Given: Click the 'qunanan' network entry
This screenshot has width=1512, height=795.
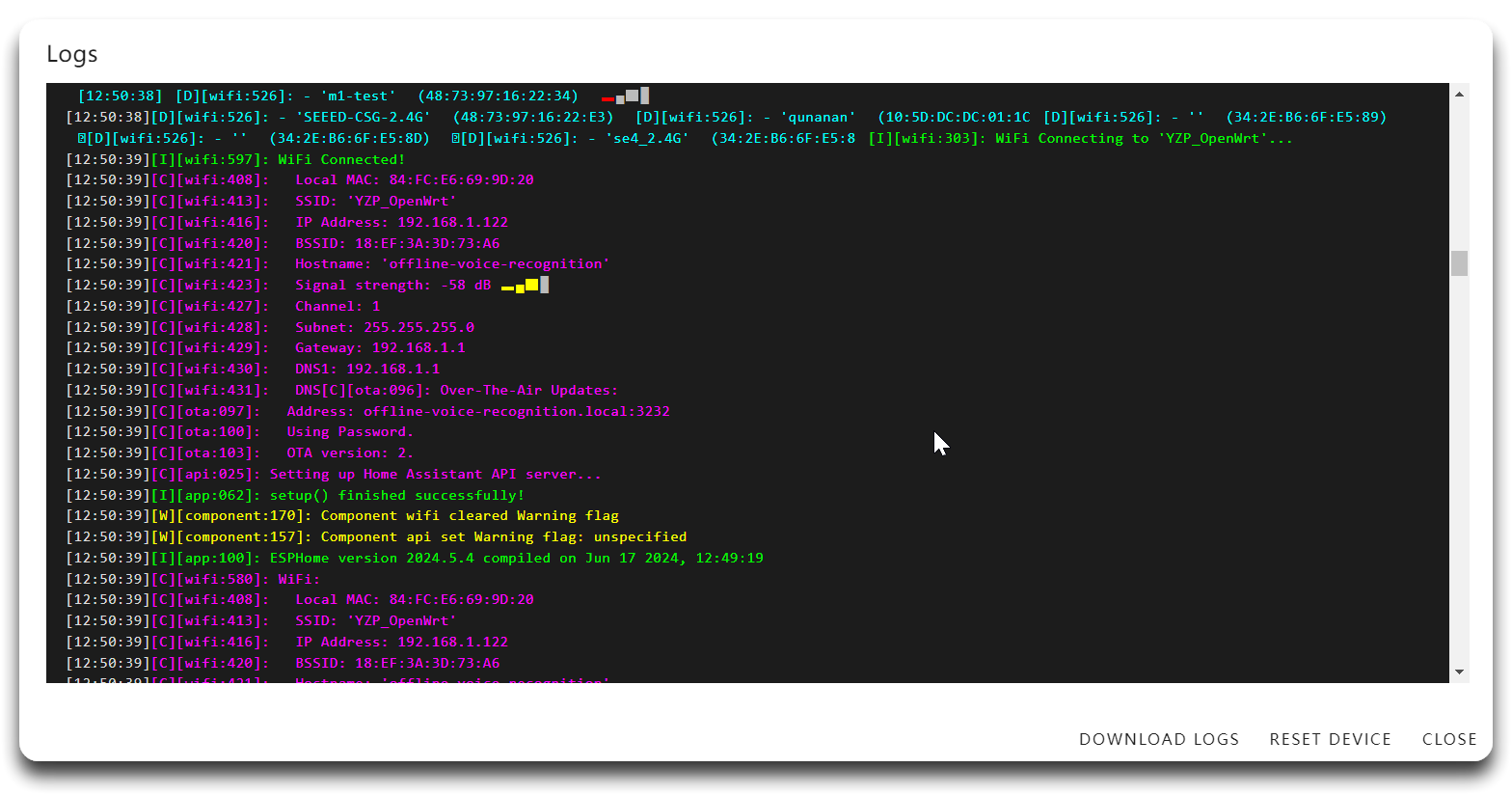Looking at the screenshot, I should click(x=833, y=117).
